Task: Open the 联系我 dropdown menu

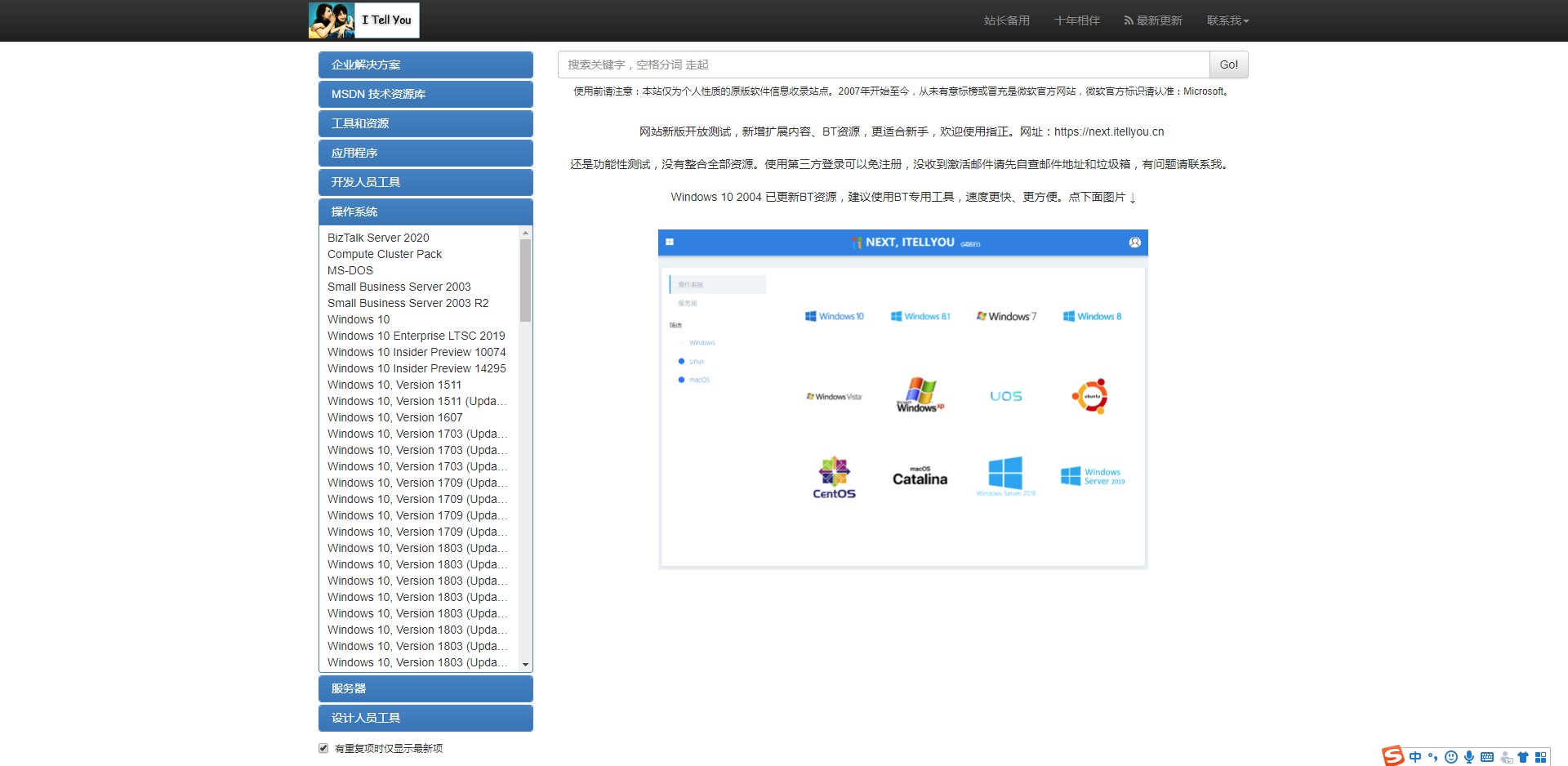Action: pos(1227,20)
